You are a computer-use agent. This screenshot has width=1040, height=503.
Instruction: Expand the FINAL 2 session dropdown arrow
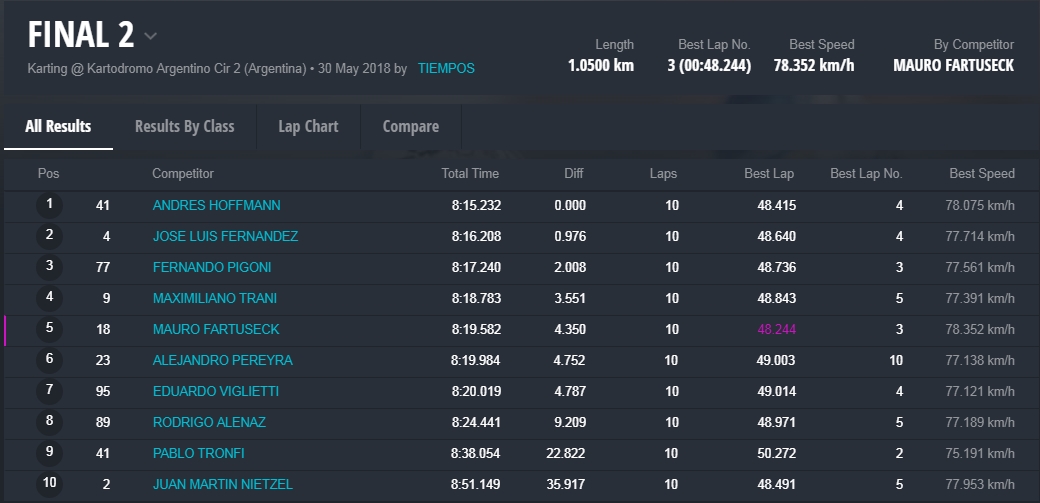tap(150, 37)
